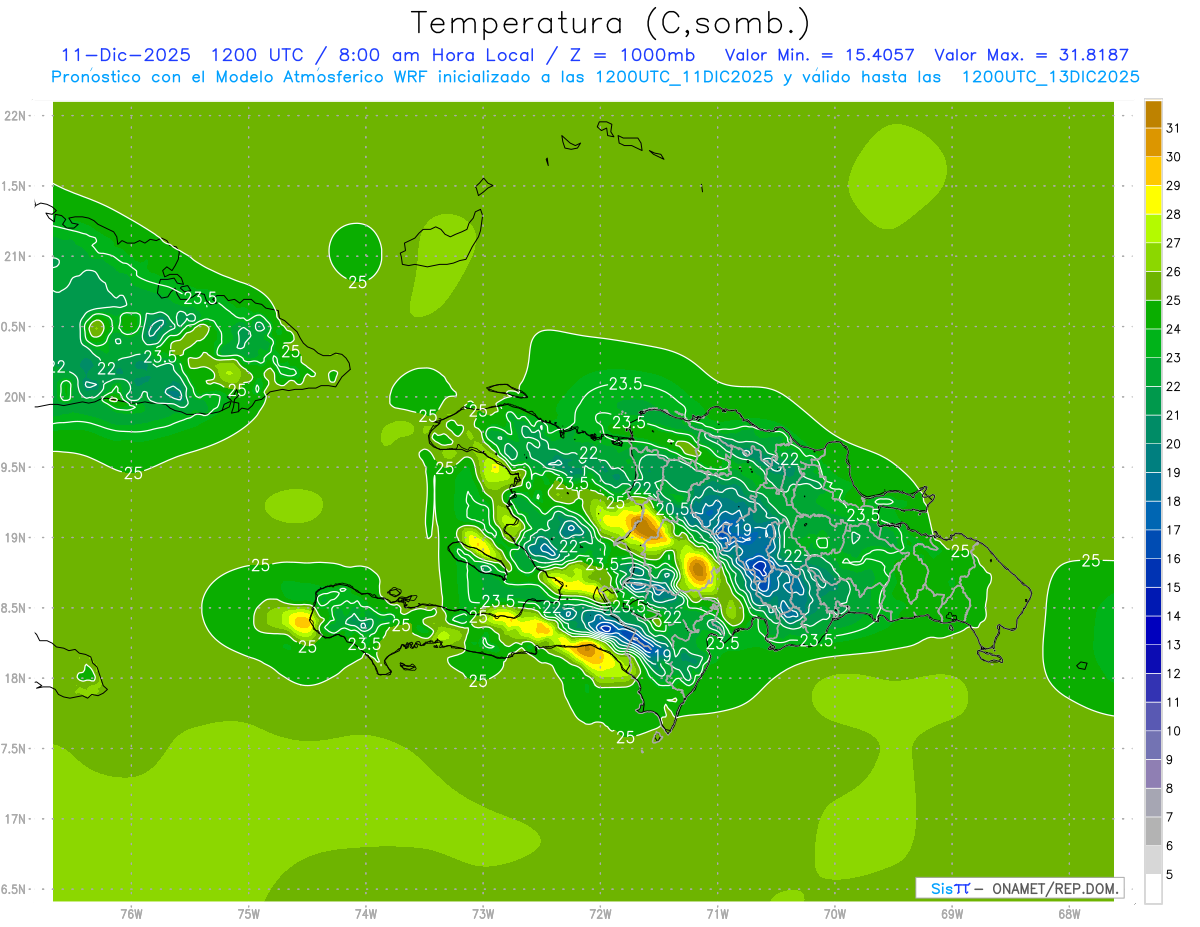
Task: Select the blue legend swatch between 16 and 17
Action: tap(1153, 545)
